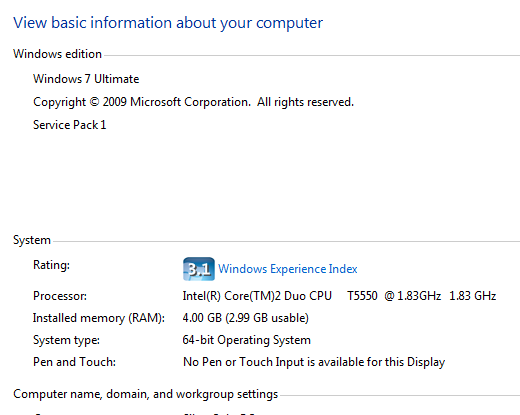Click the 4.00 GB (2.99 GB usable) value

(246, 318)
